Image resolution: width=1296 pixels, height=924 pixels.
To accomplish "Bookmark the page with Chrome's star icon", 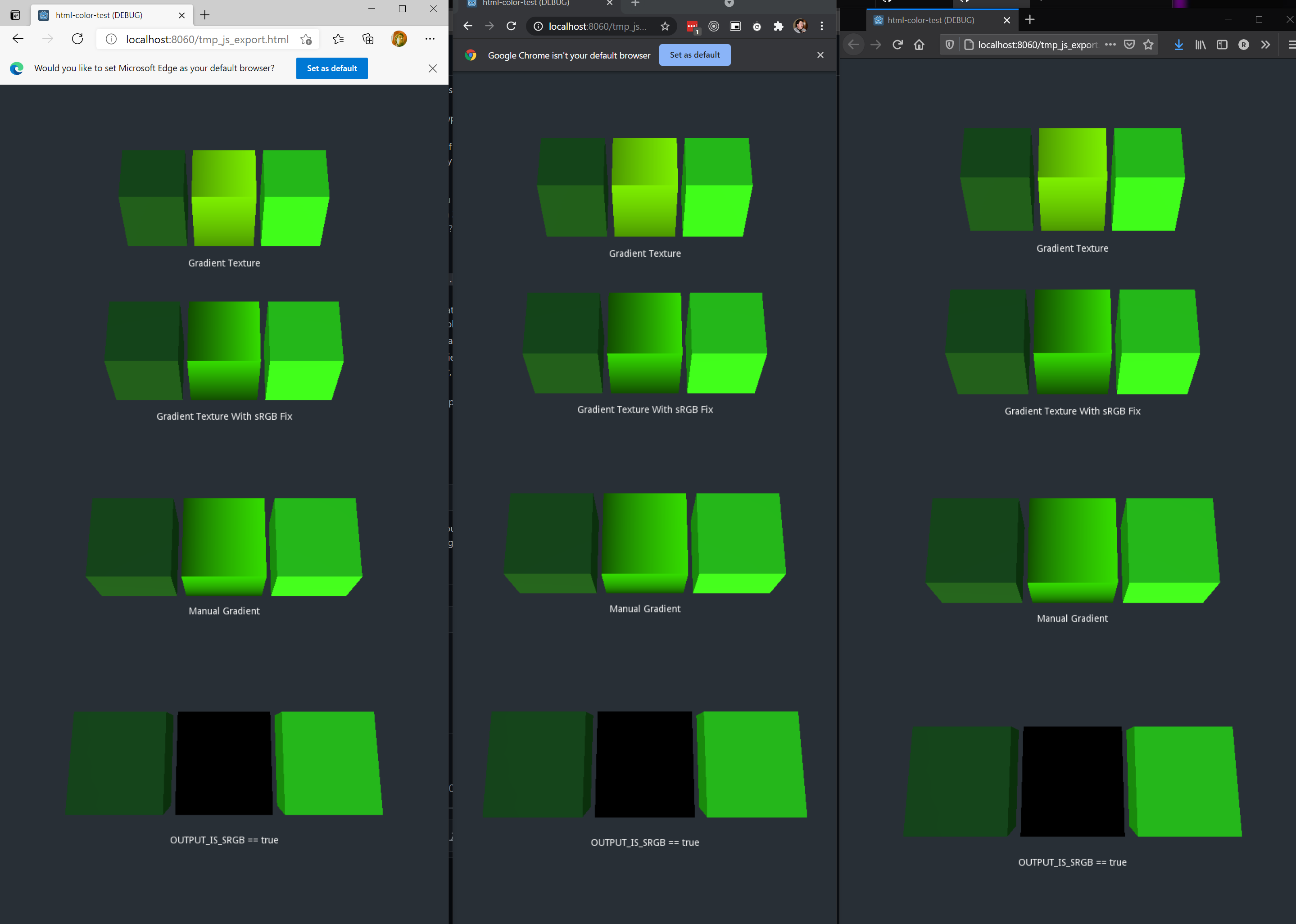I will pyautogui.click(x=665, y=26).
